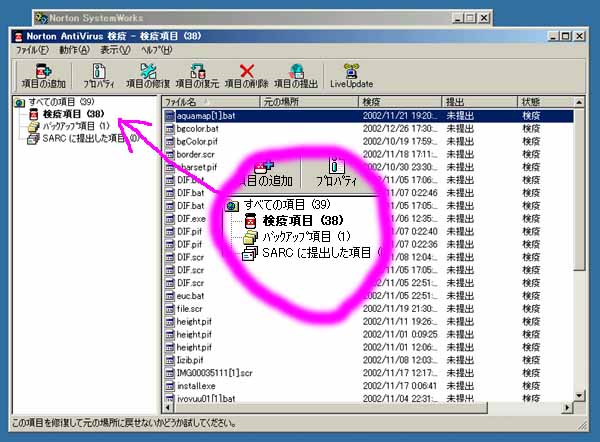Click the horizontal scrollbar thumb of file list
This screenshot has height=442, width=600.
(x=330, y=408)
